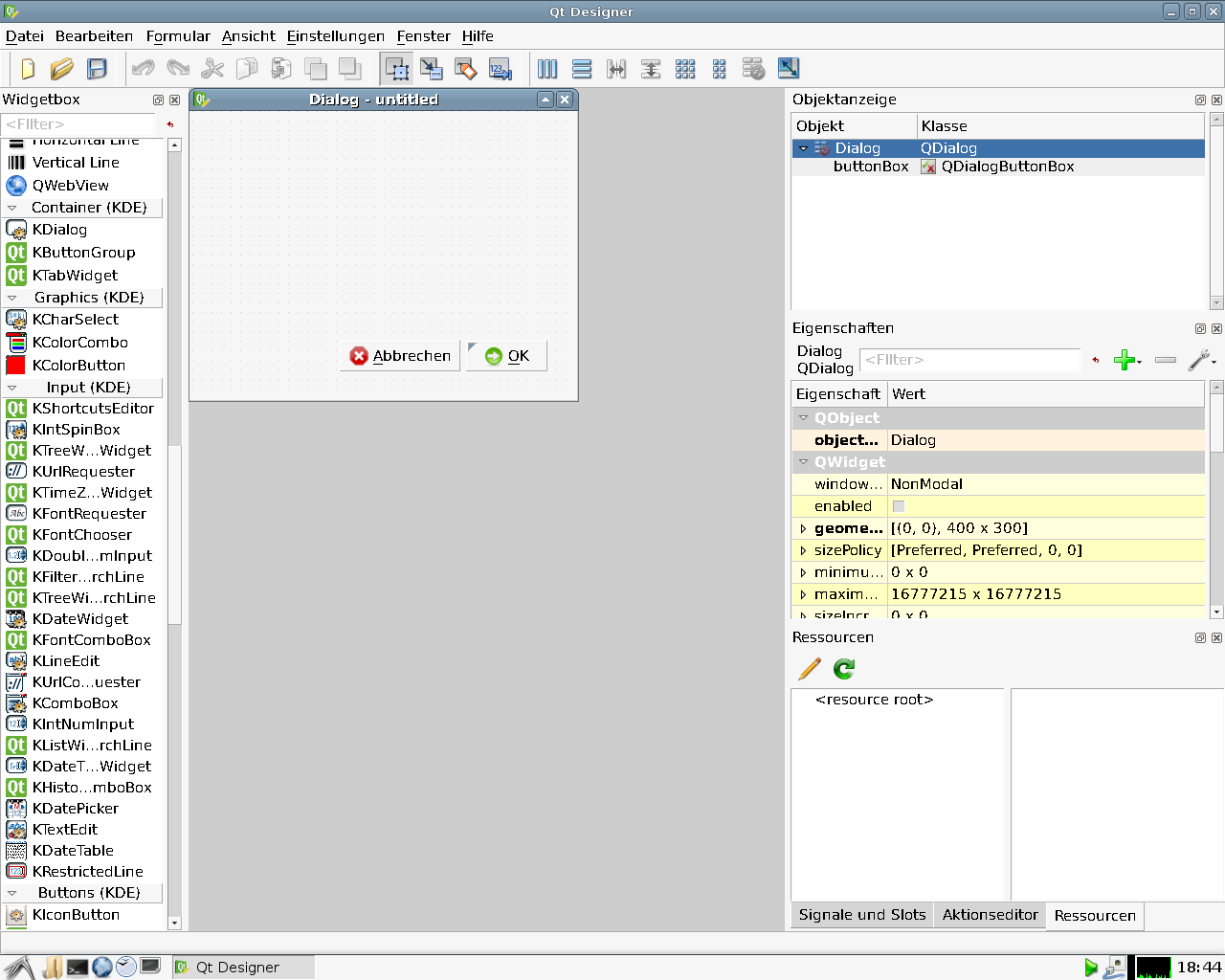
Task: Apply horizontal layout to the form
Action: point(547,69)
